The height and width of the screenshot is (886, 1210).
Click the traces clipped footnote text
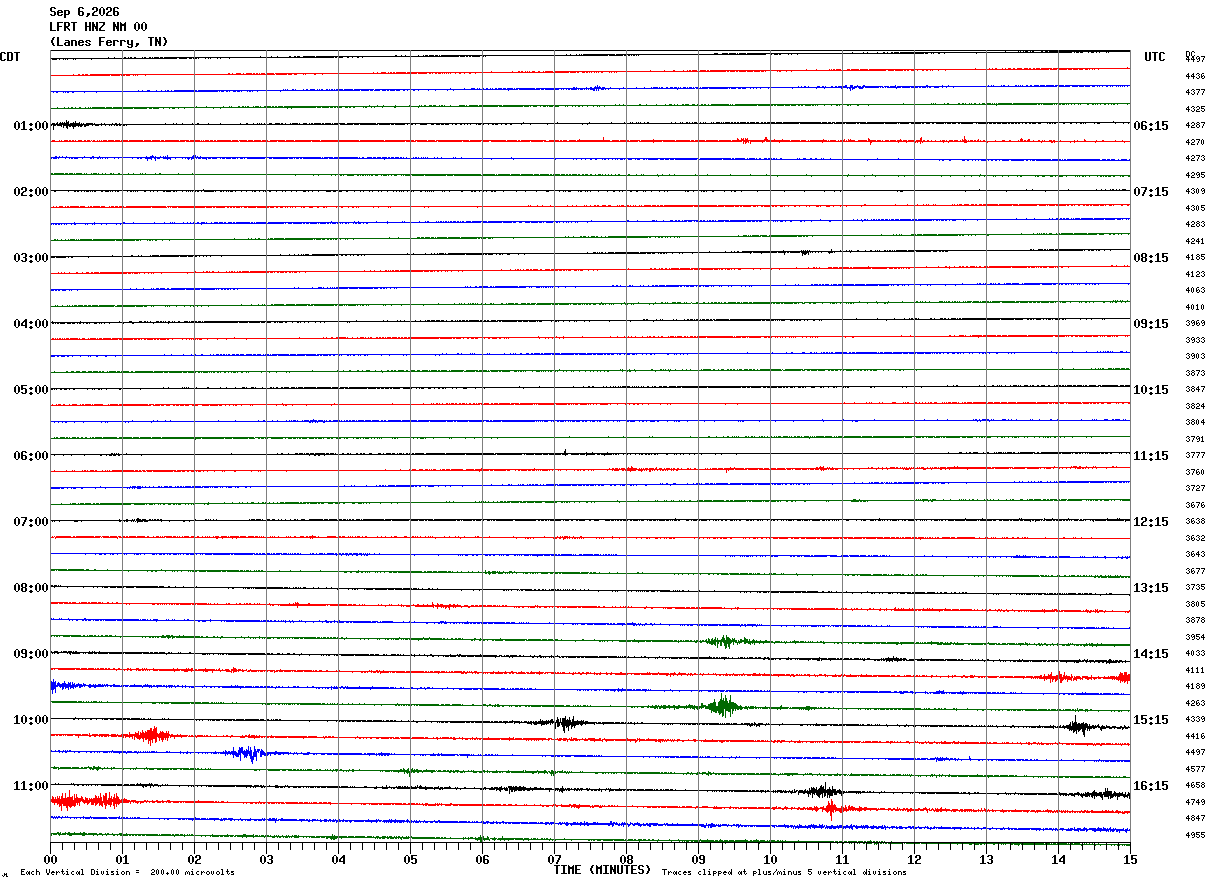[x=784, y=873]
